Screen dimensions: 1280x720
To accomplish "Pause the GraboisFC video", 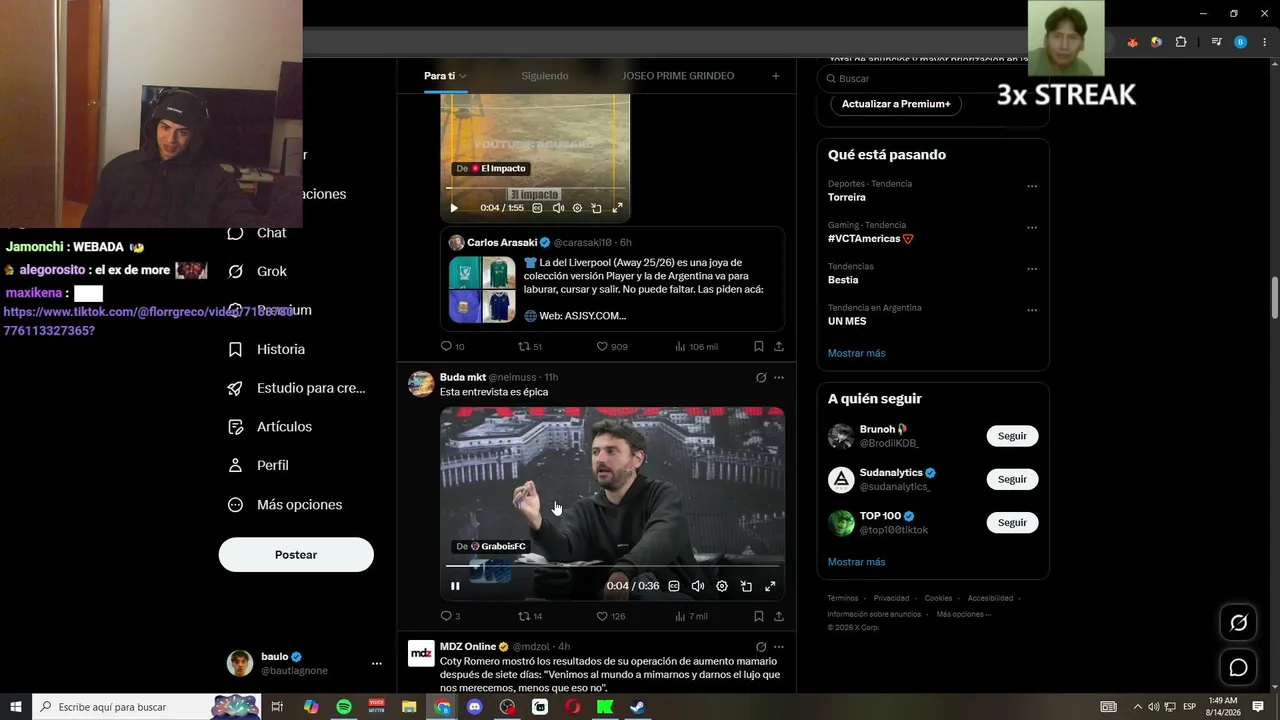I will 455,586.
